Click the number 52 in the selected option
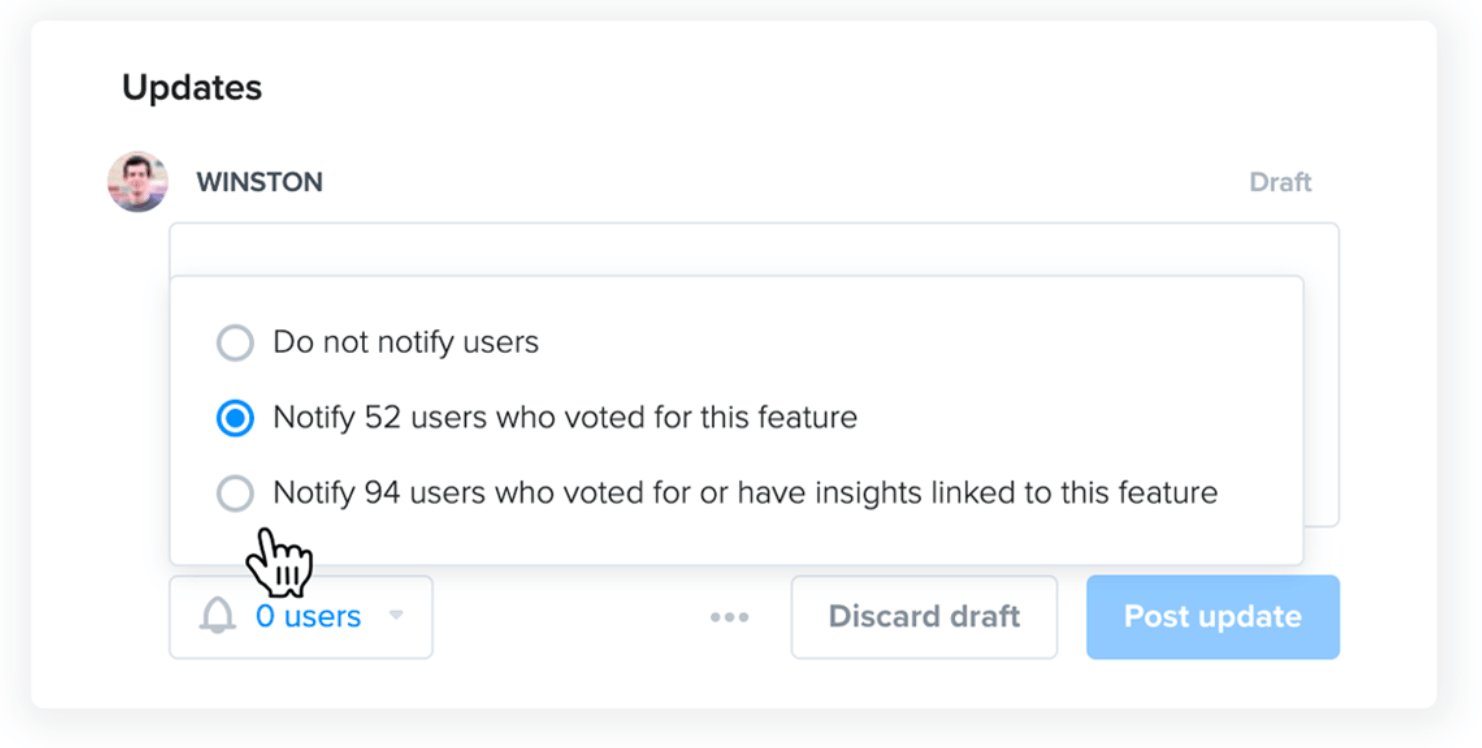Viewport: 1482px width, 748px height. [381, 417]
